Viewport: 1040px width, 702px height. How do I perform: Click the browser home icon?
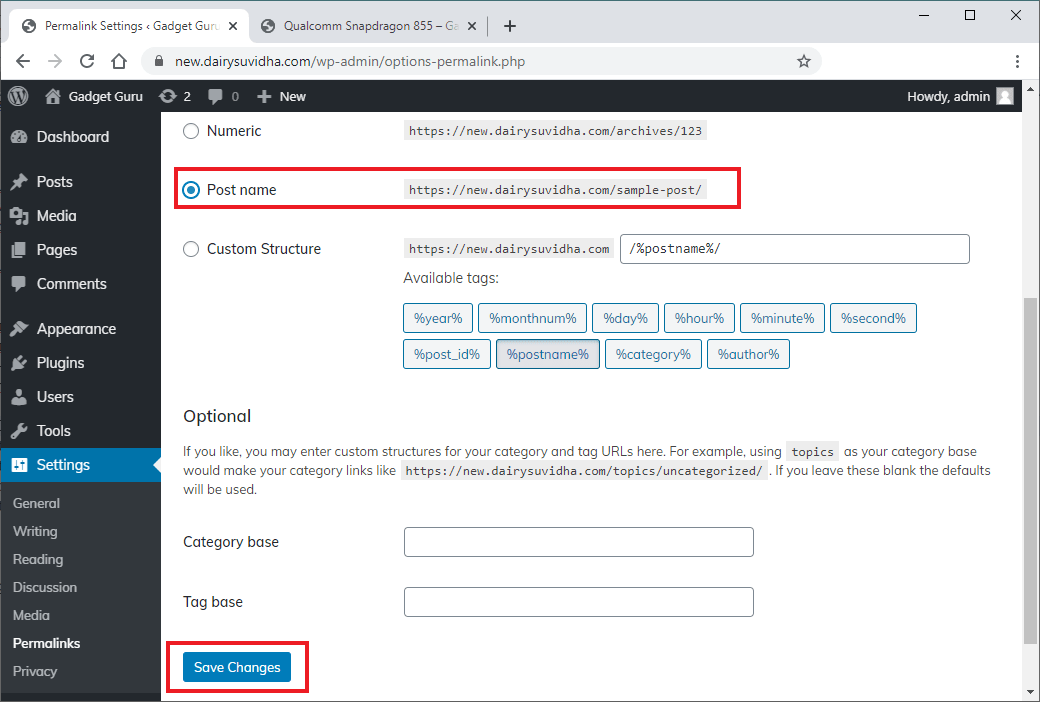tap(119, 61)
